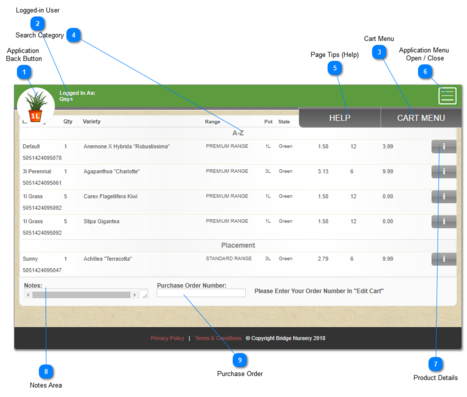Image resolution: width=467 pixels, height=397 pixels.
Task: Open the CART MENU
Action: click(x=421, y=118)
